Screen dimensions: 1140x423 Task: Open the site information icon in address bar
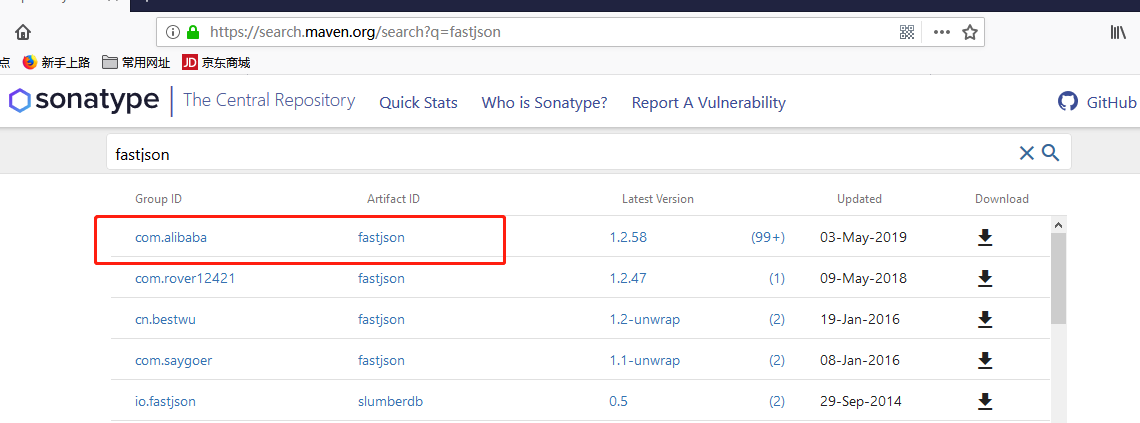[x=172, y=32]
